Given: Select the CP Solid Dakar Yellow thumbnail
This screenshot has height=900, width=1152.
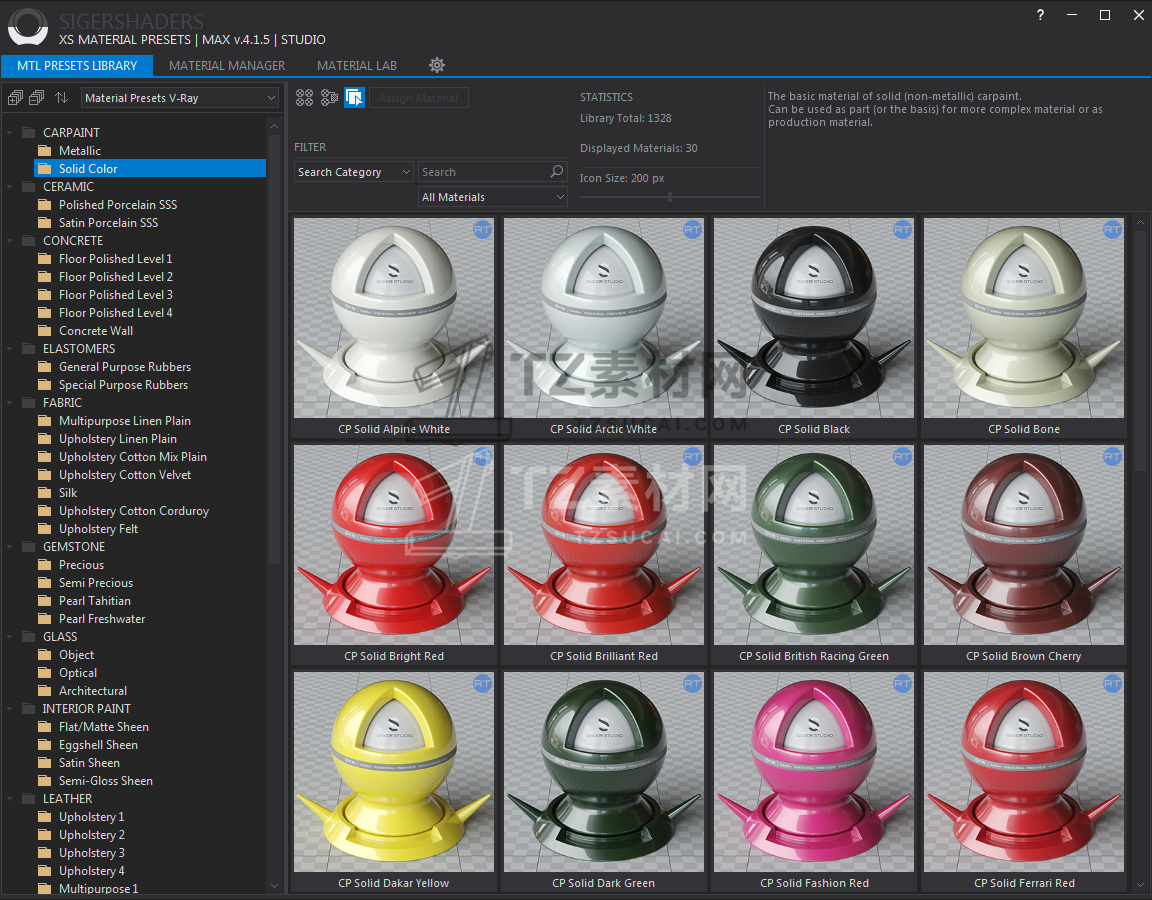Looking at the screenshot, I should [x=394, y=772].
